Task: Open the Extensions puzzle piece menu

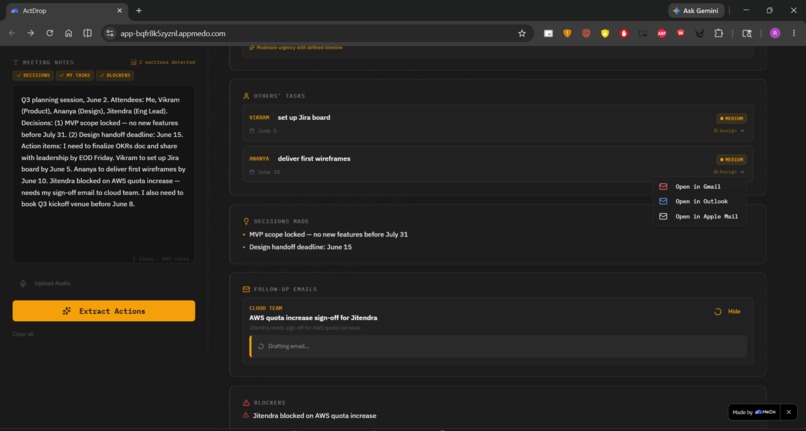Action: pyautogui.click(x=719, y=33)
